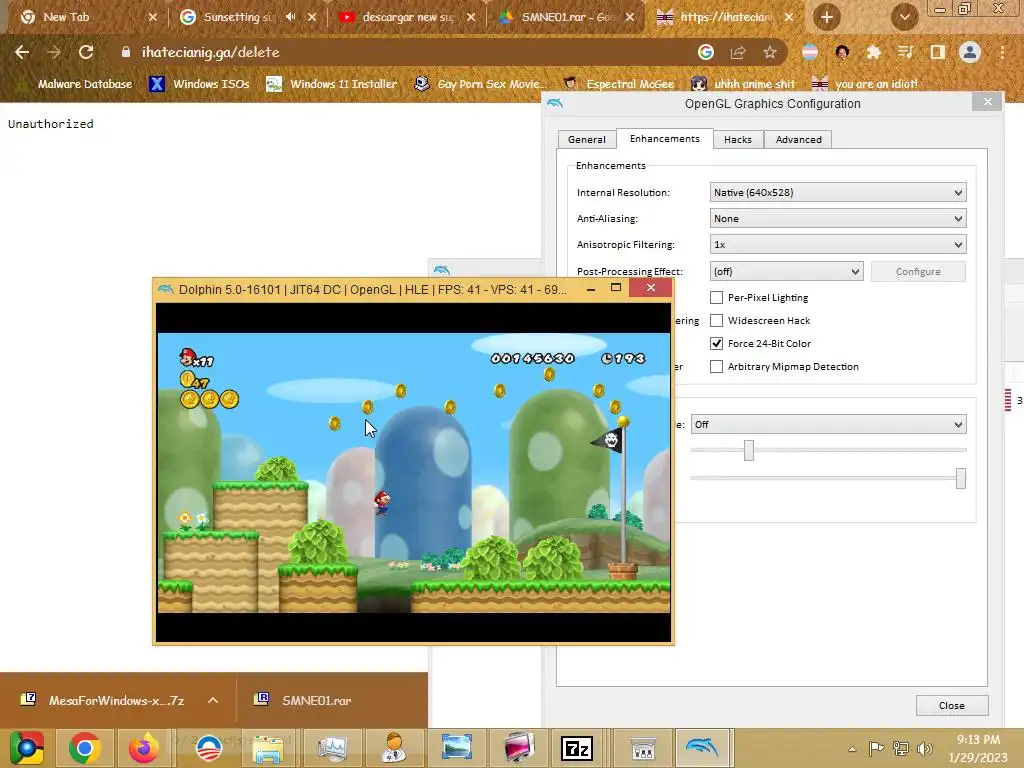The width and height of the screenshot is (1024, 768).
Task: Click the share page icon in address bar
Action: point(738,52)
